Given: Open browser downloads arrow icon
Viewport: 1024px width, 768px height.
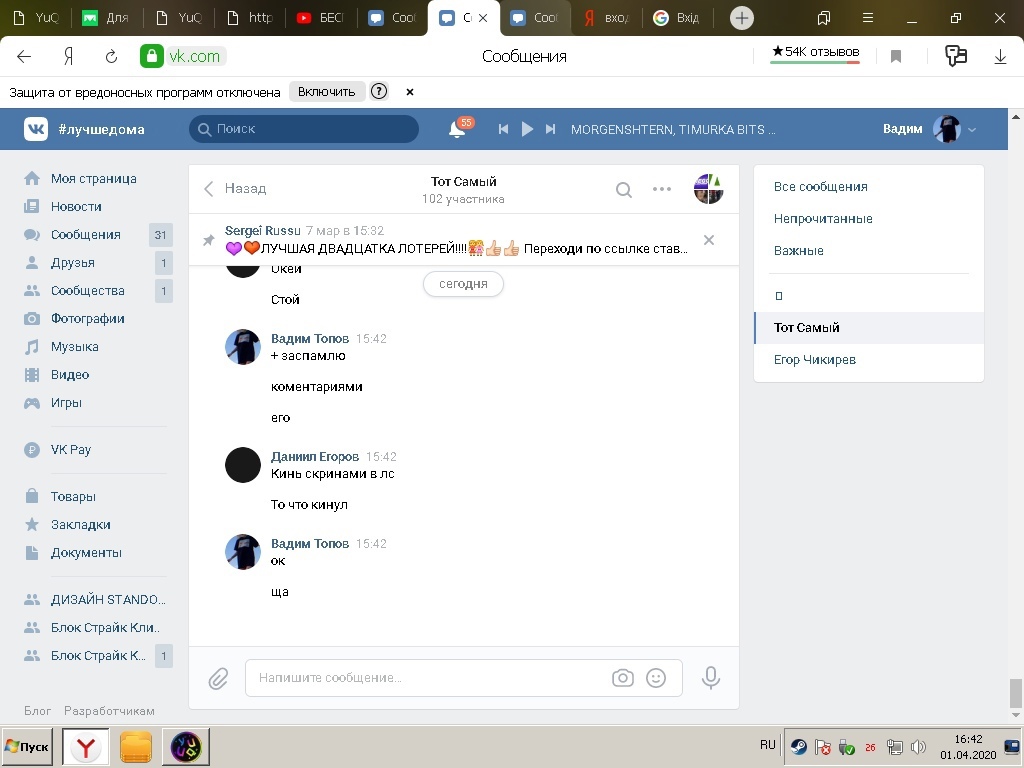Looking at the screenshot, I should 1000,57.
